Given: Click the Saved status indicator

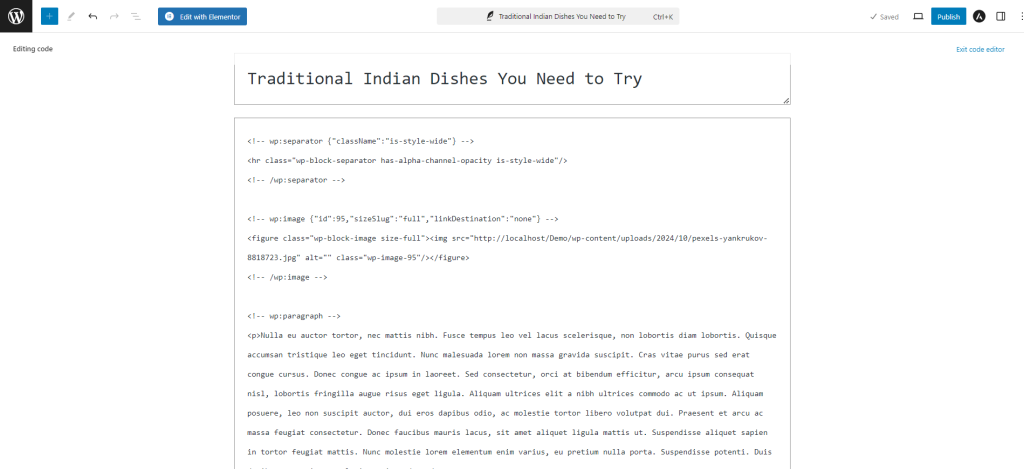Looking at the screenshot, I should [884, 17].
